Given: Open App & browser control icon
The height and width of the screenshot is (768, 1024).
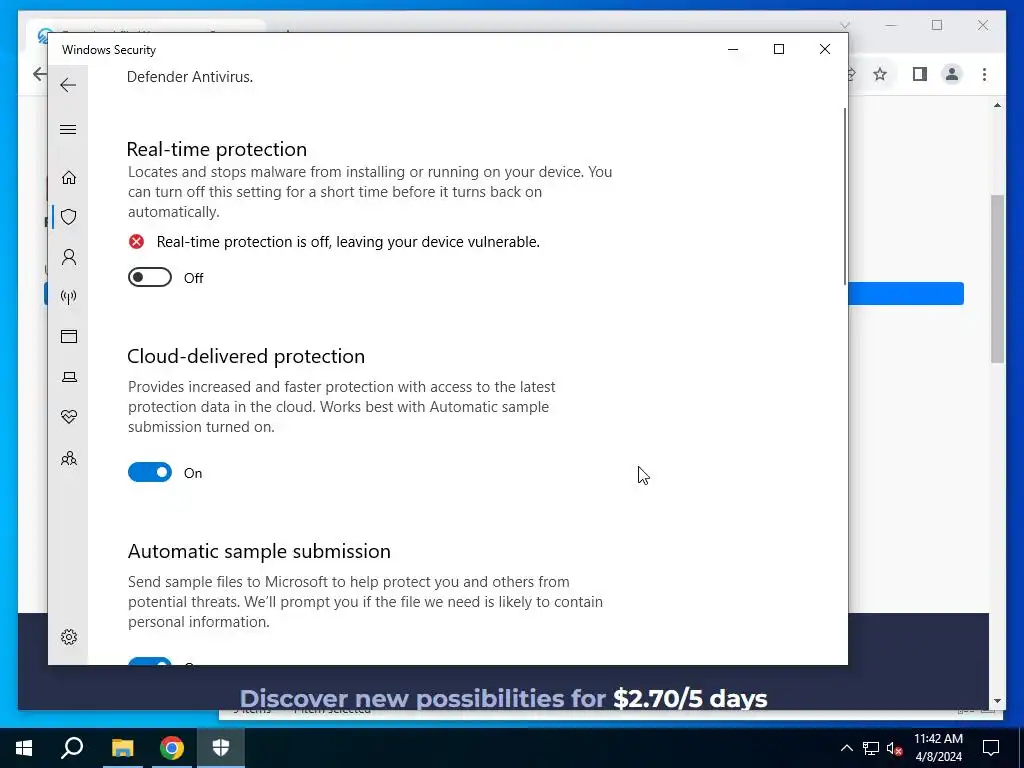Looking at the screenshot, I should pyautogui.click(x=69, y=336).
